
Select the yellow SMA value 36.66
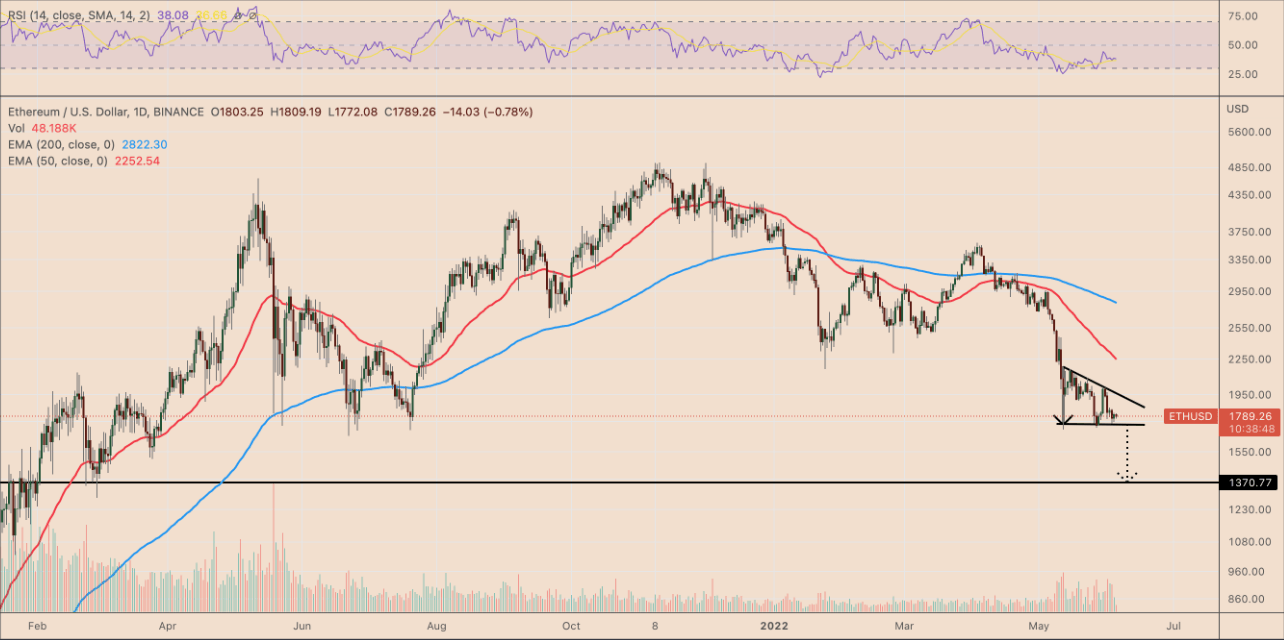pos(212,16)
